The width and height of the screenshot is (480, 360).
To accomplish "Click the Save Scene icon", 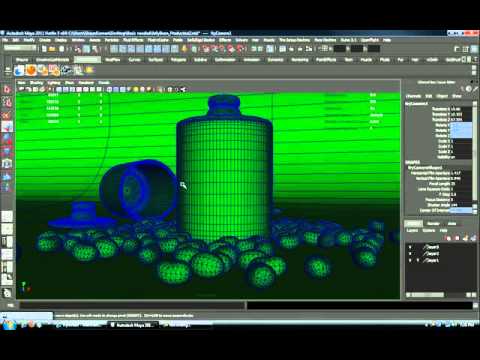I will pos(62,49).
